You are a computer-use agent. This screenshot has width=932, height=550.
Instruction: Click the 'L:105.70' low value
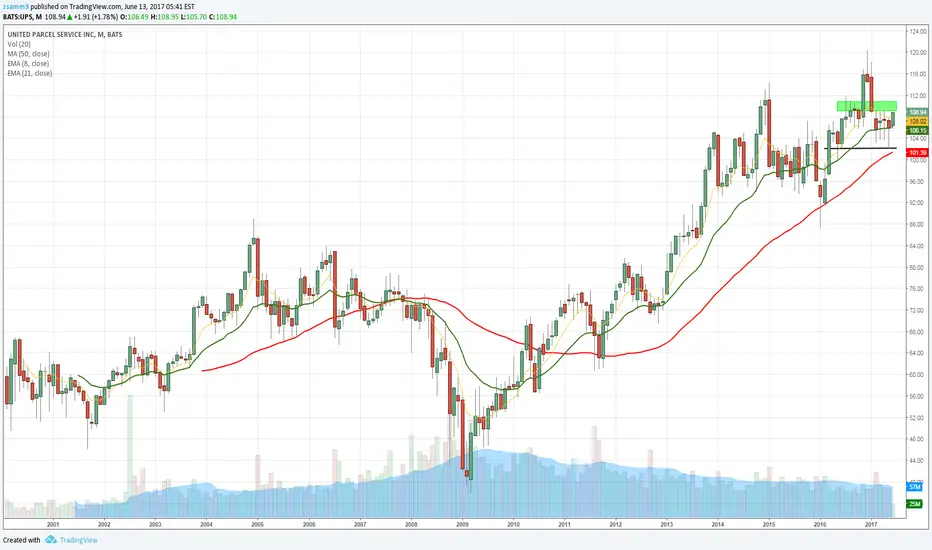[x=194, y=17]
